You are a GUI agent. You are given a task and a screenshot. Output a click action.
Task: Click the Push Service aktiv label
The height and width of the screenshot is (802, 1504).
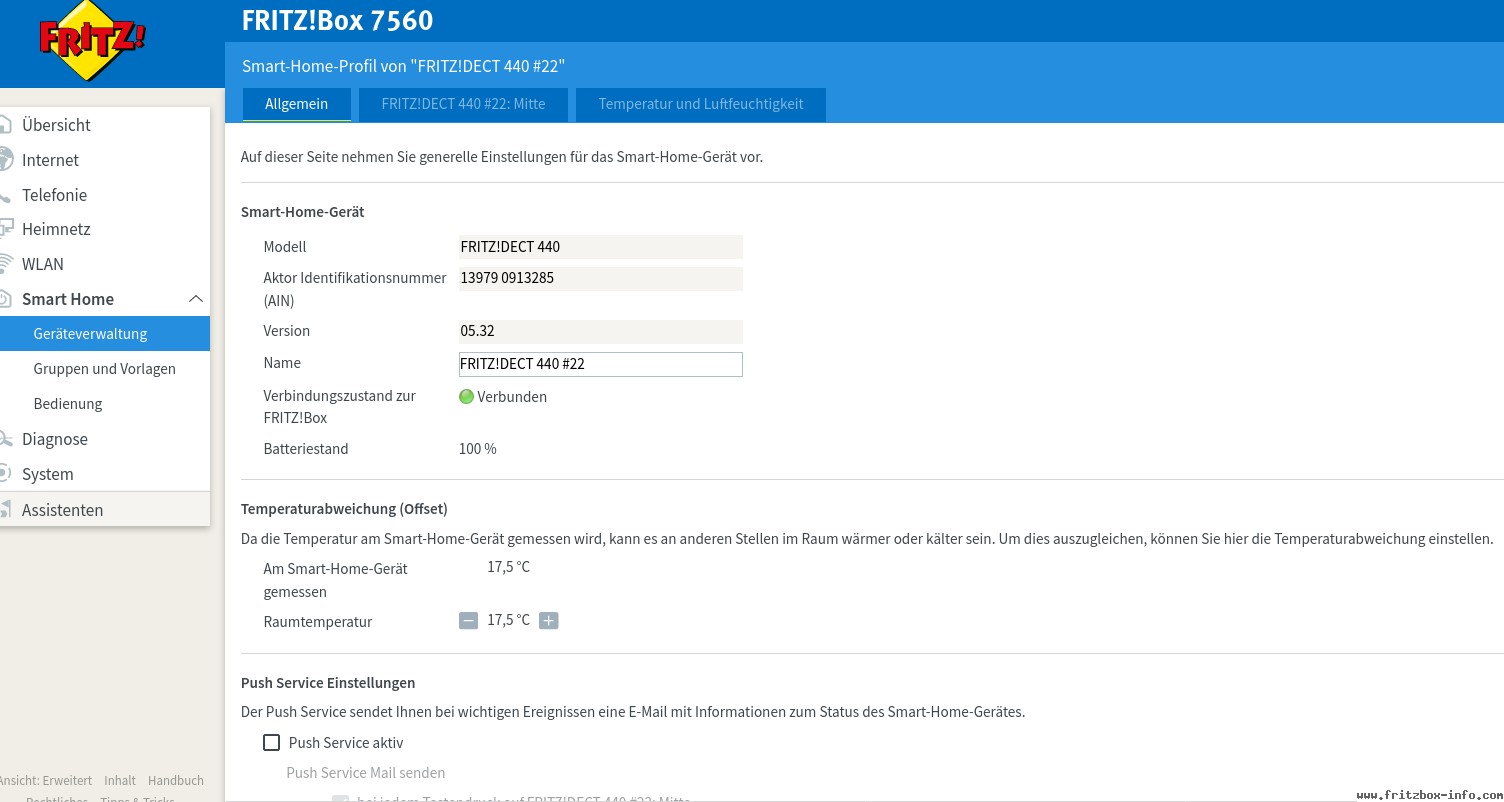coord(346,743)
